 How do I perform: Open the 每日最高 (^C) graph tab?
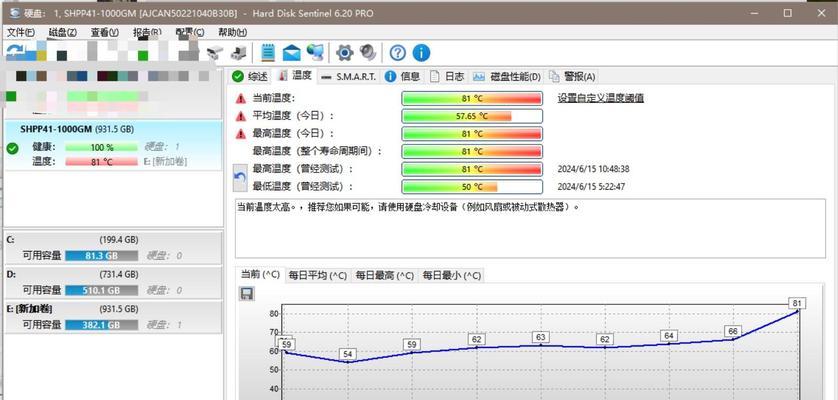point(385,275)
